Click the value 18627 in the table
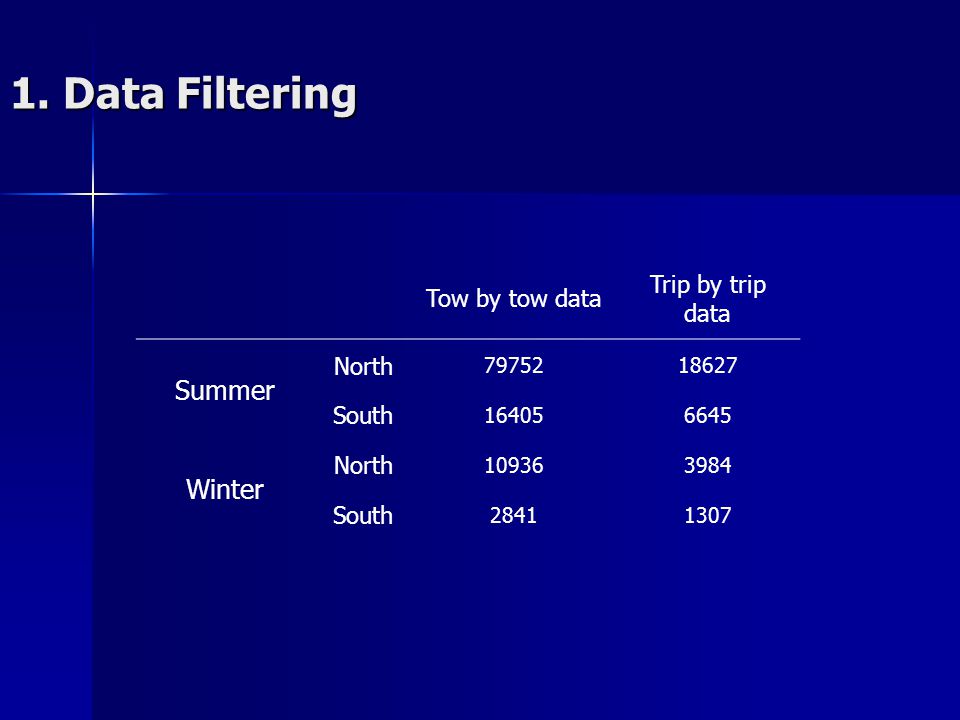The height and width of the screenshot is (720, 960). [x=707, y=366]
